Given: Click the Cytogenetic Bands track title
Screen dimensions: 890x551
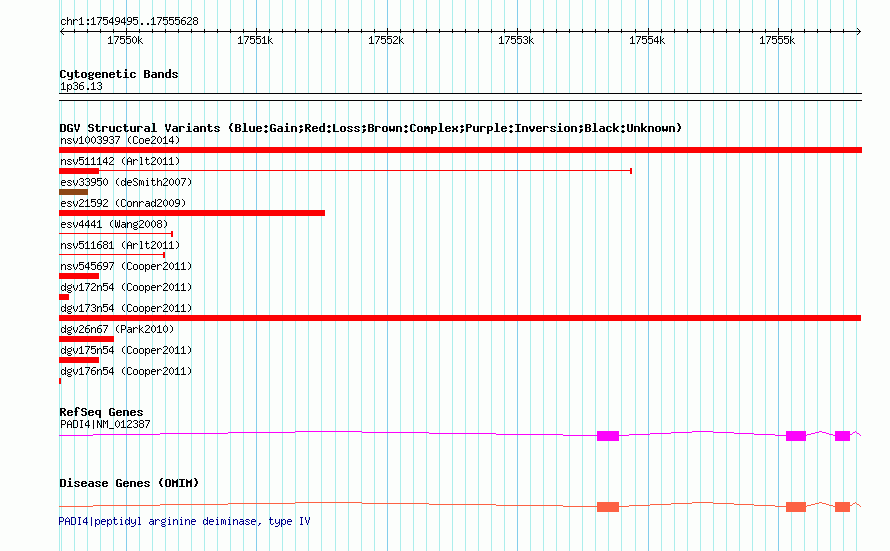Looking at the screenshot, I should coord(119,74).
